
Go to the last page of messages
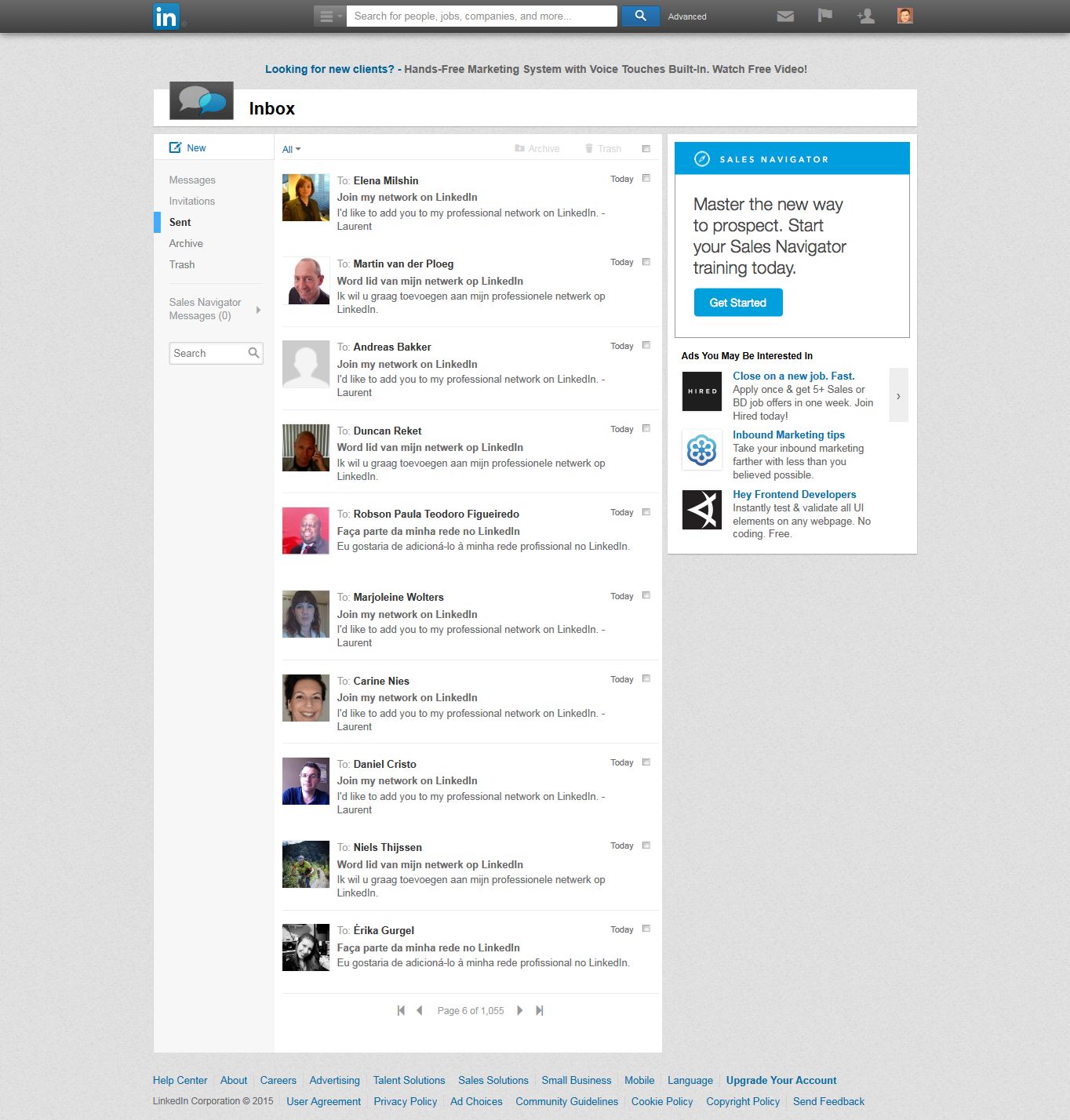(539, 1011)
